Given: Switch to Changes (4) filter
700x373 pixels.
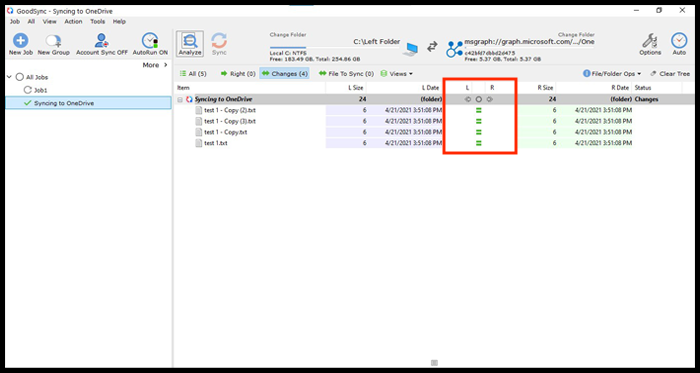Looking at the screenshot, I should 284,74.
